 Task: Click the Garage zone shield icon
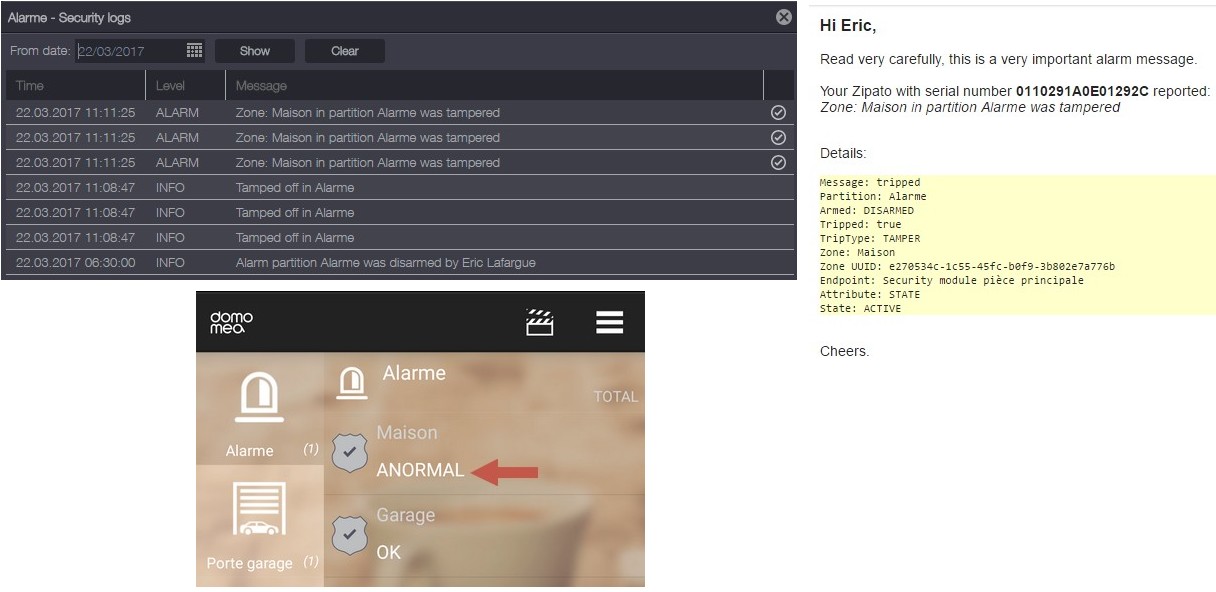tap(349, 534)
